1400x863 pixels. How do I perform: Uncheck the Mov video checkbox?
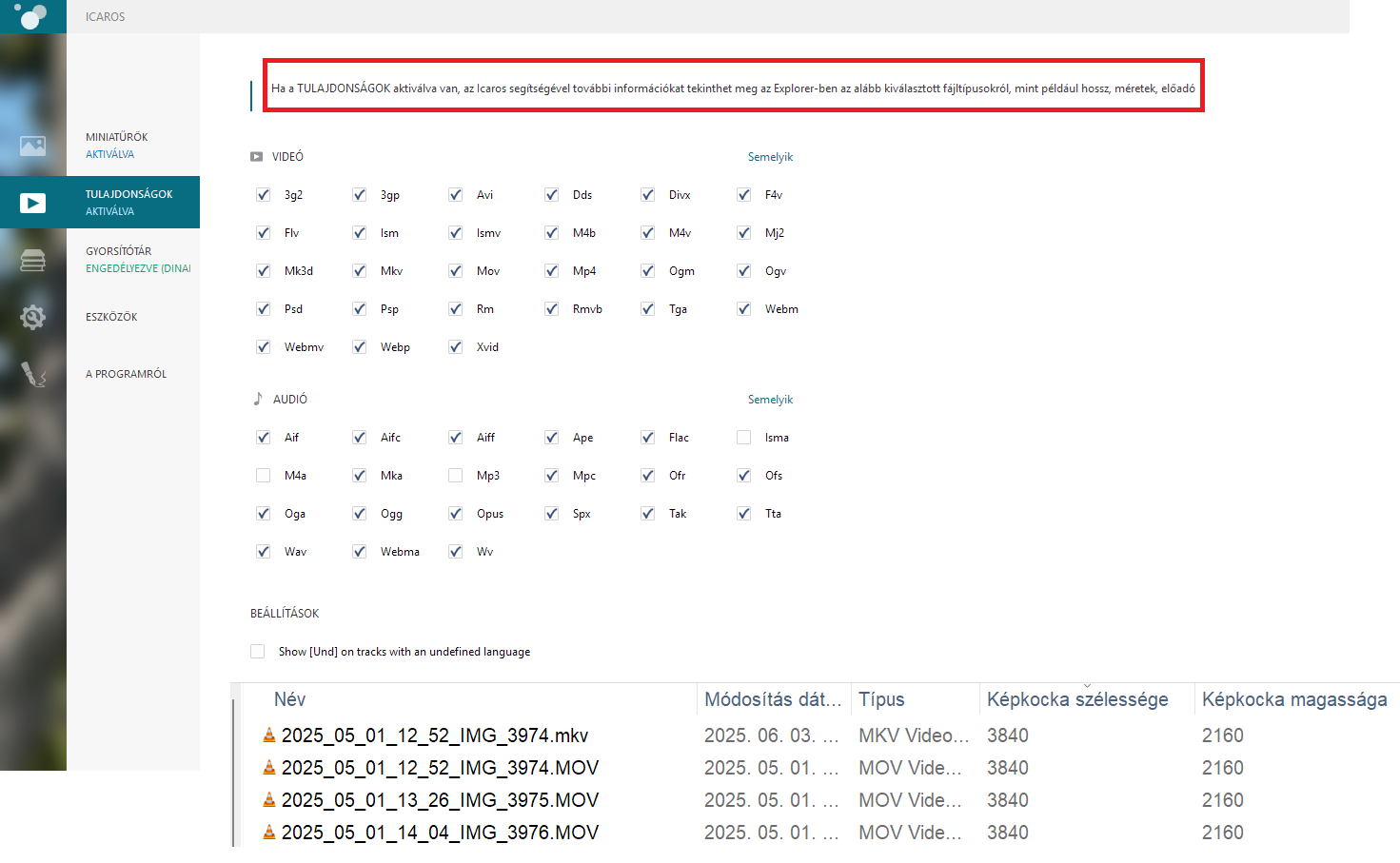pos(456,271)
